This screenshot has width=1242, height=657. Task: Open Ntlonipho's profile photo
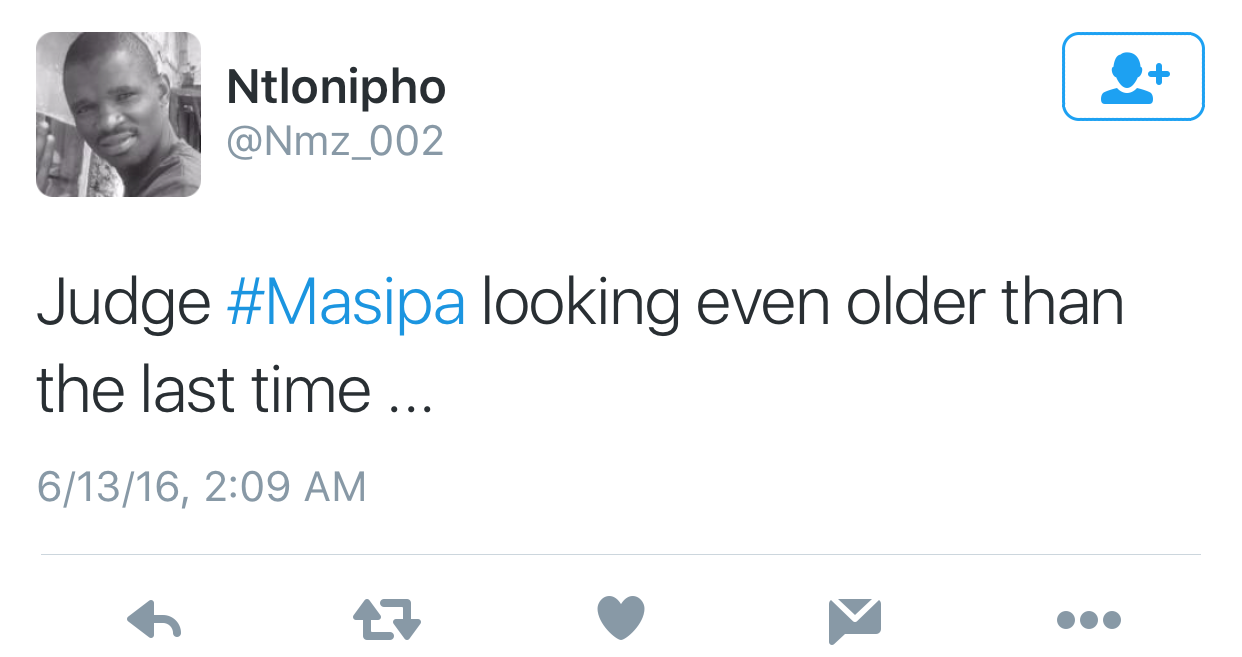tap(118, 114)
